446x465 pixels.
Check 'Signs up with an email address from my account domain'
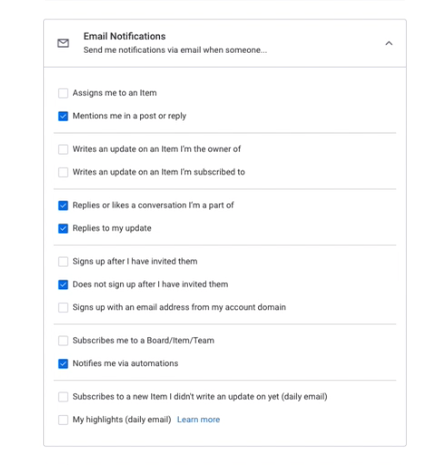pyautogui.click(x=63, y=307)
